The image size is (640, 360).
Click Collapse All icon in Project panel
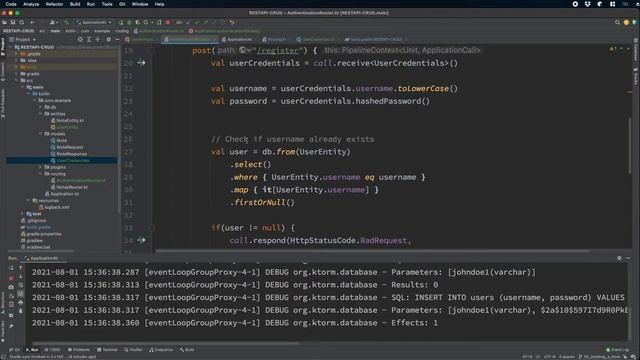point(98,40)
